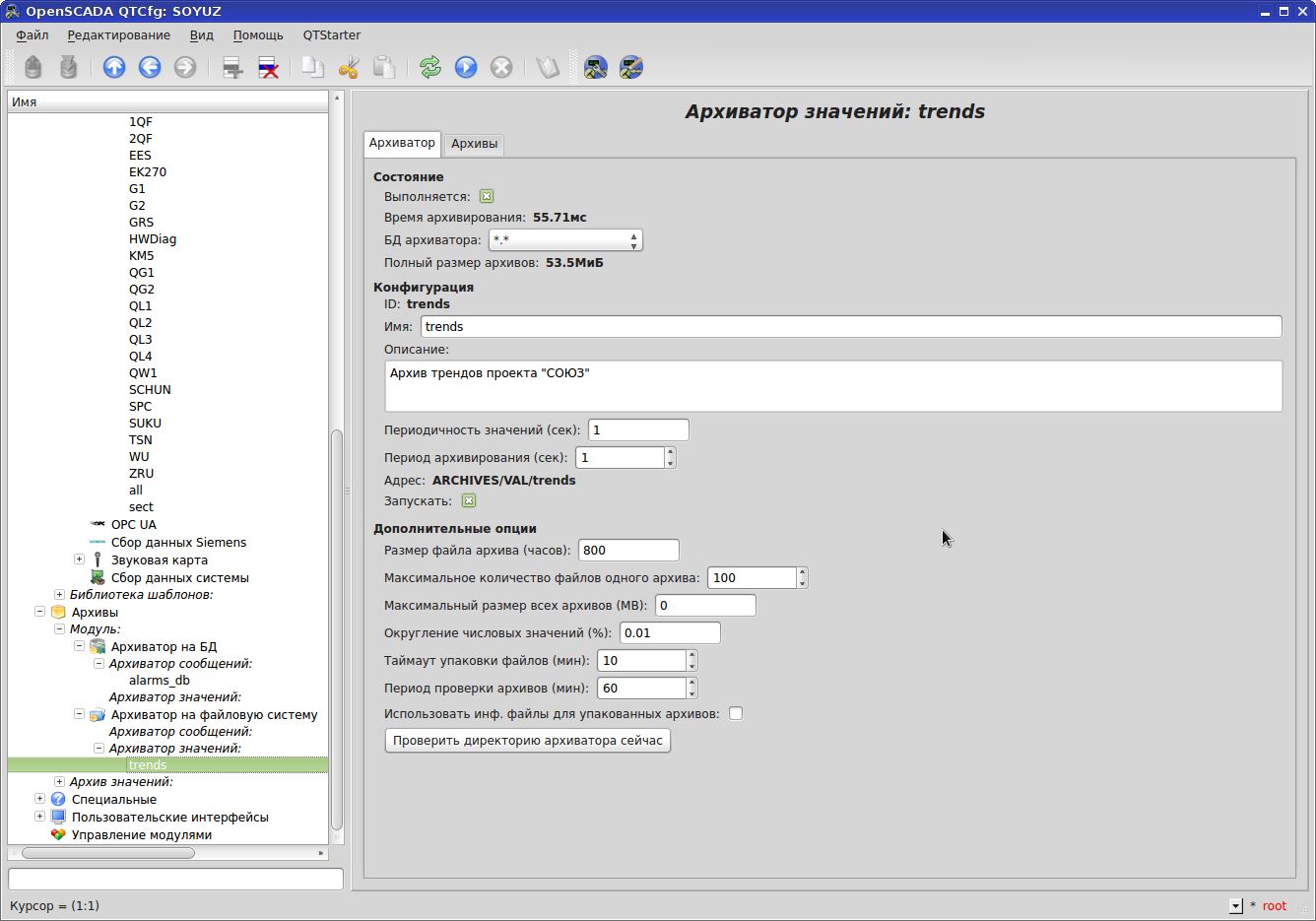Start the item with the blue play icon

click(465, 67)
